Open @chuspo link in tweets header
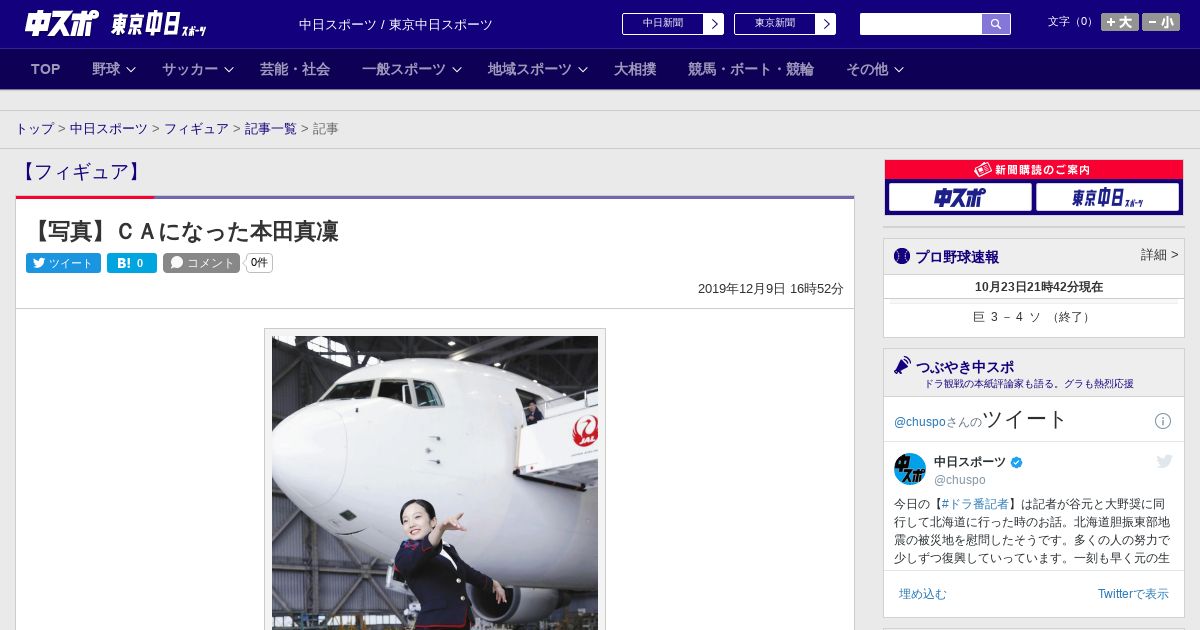This screenshot has height=630, width=1200. click(920, 422)
